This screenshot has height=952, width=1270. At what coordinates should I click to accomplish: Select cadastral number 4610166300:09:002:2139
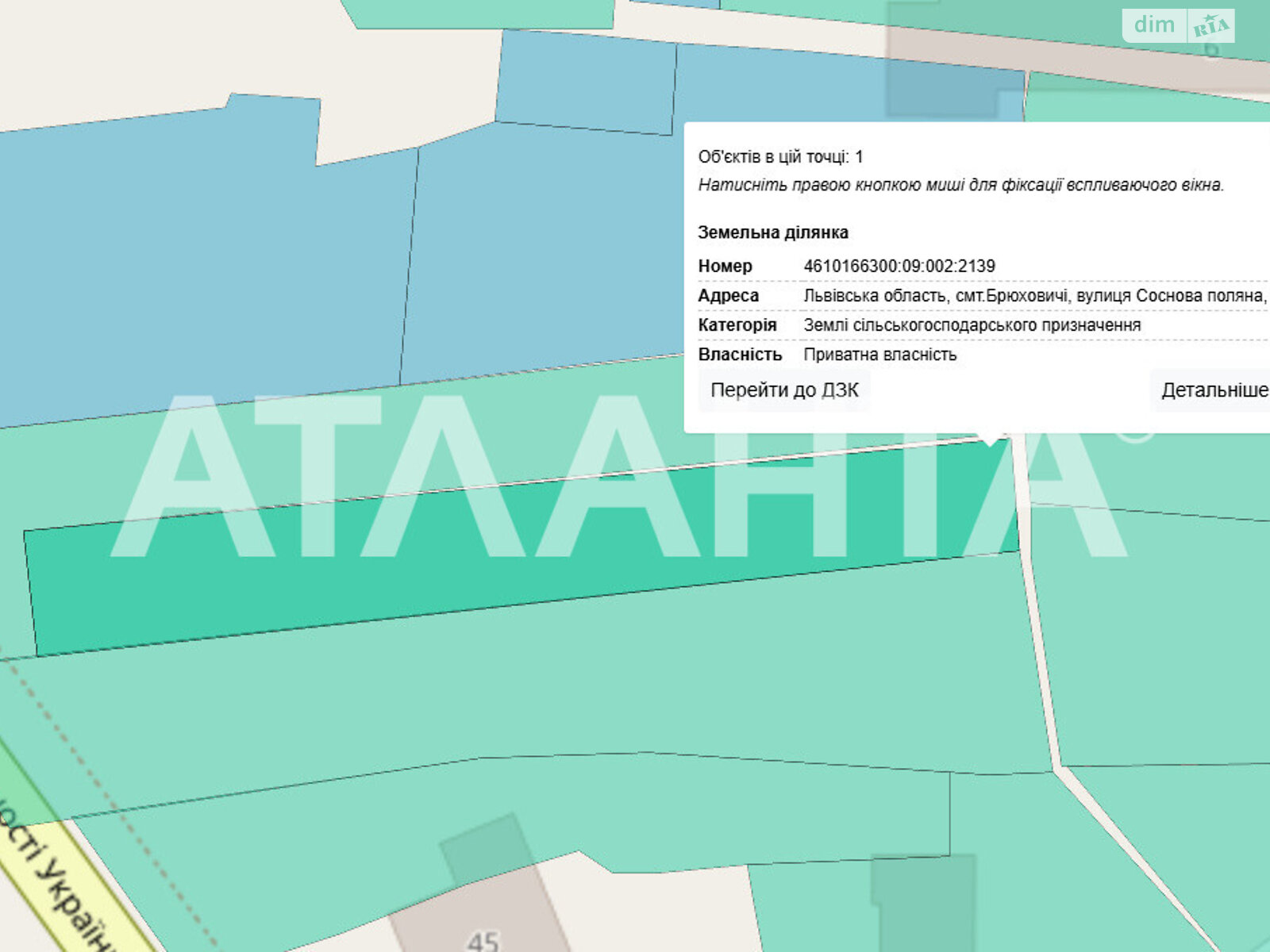(899, 266)
